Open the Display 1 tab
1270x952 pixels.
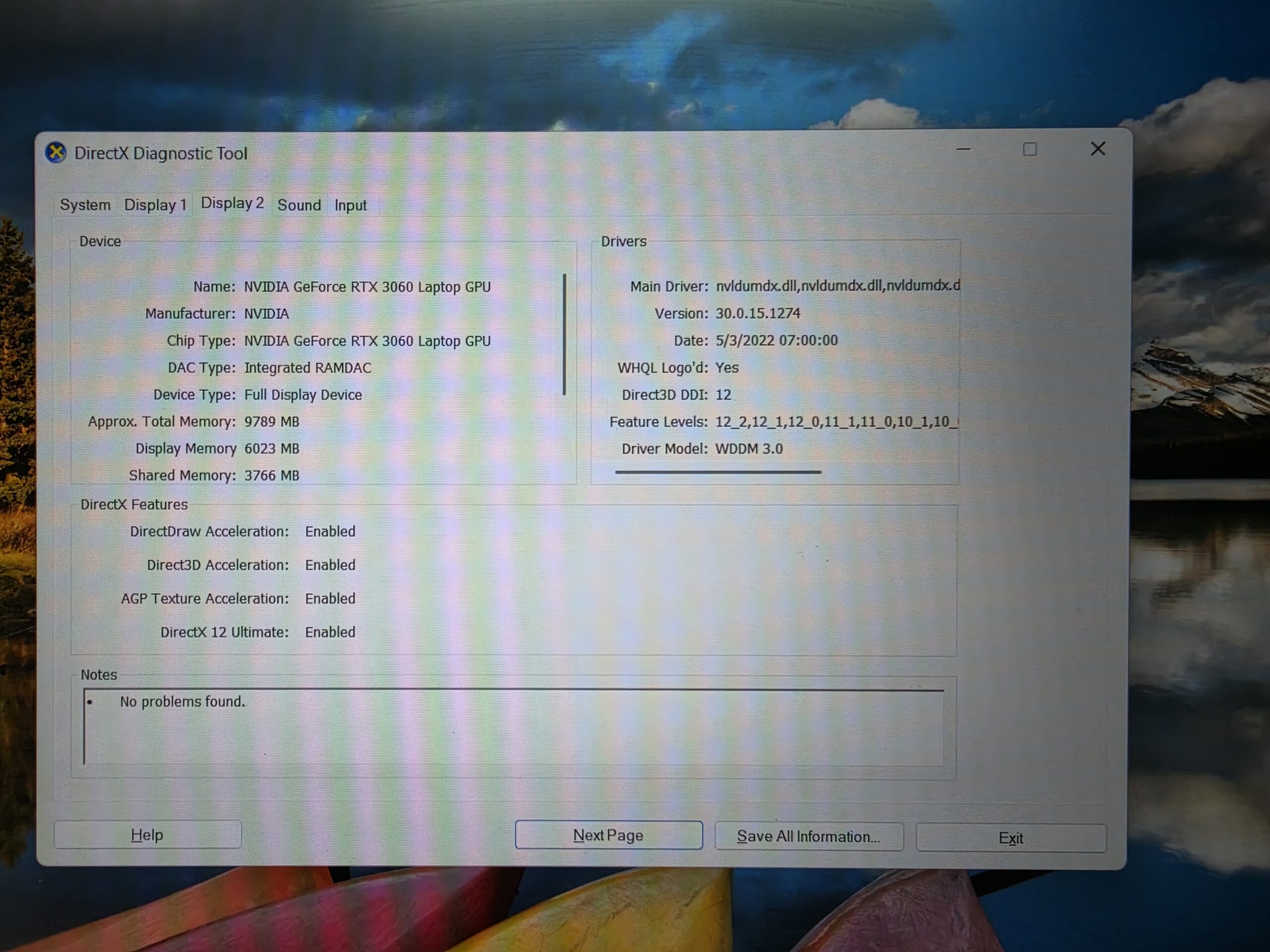(x=155, y=205)
